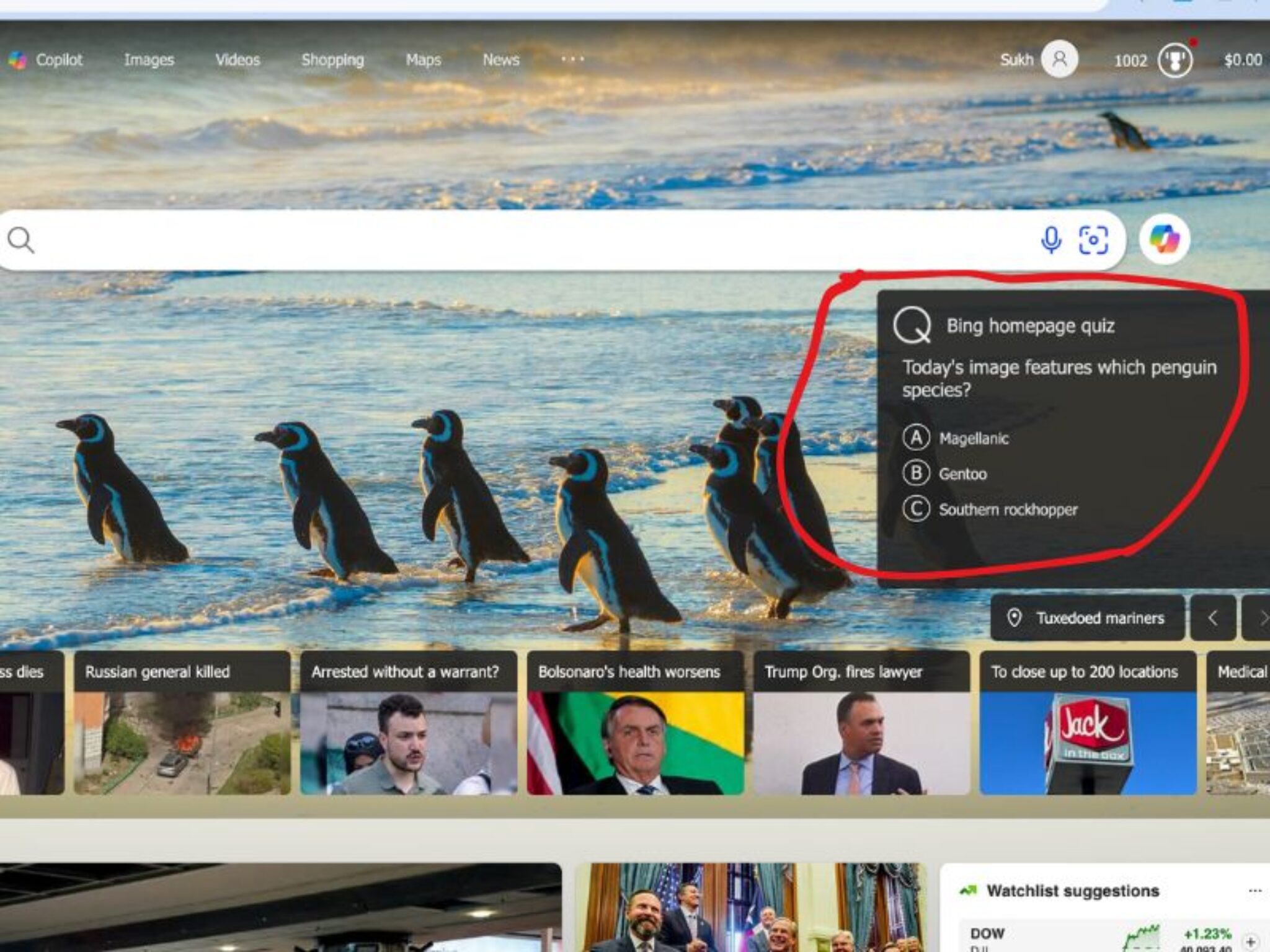Go to the previous homepage image with left chevron
The height and width of the screenshot is (952, 1270).
[1214, 617]
